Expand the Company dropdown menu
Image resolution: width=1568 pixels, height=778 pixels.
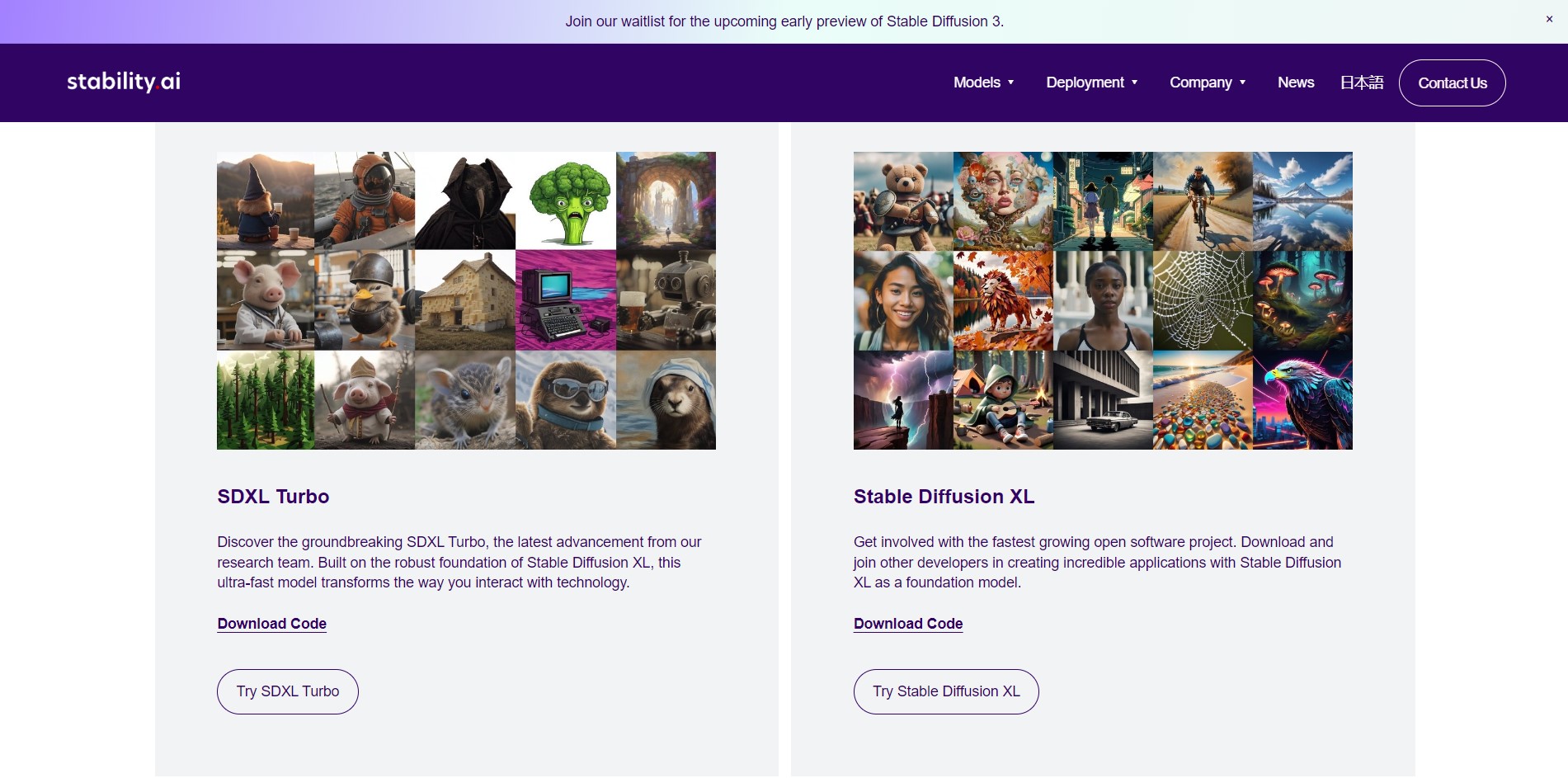pyautogui.click(x=1208, y=83)
